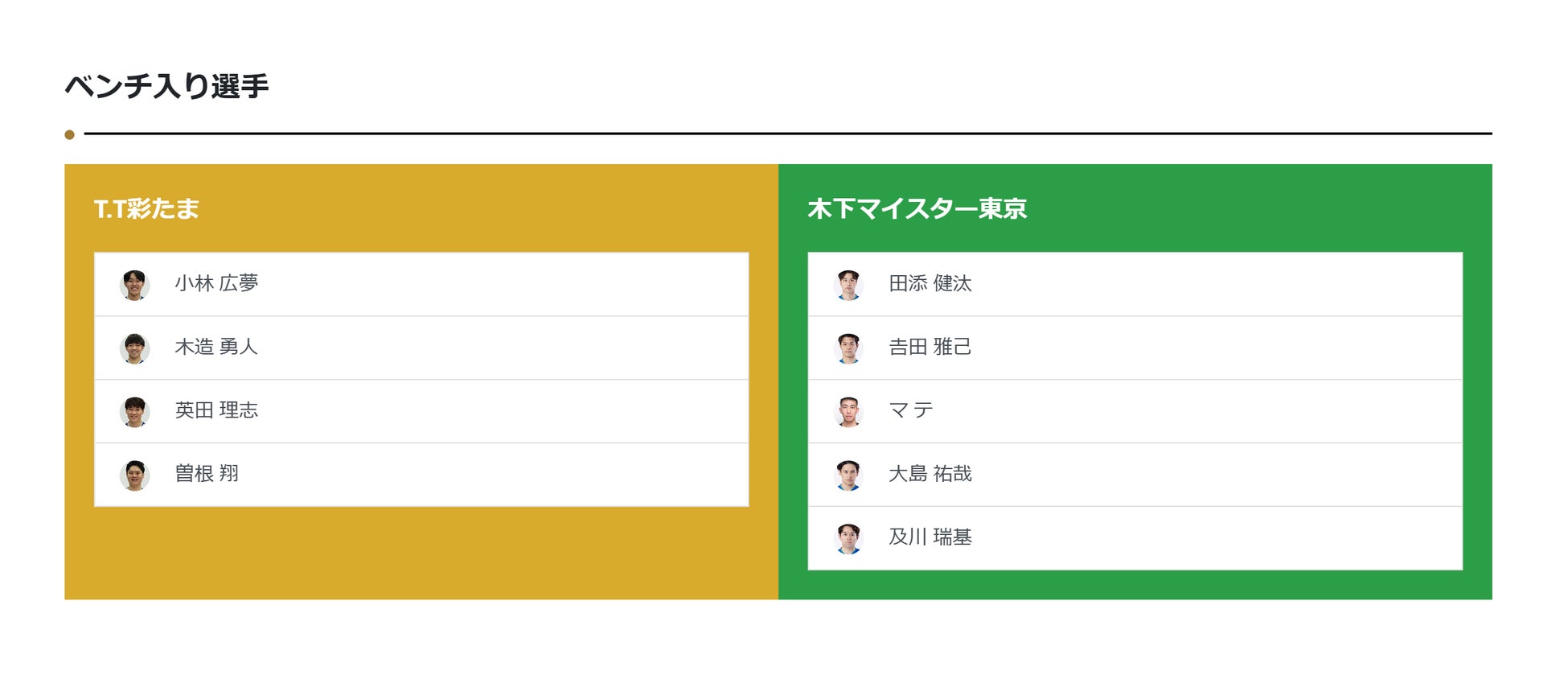Select the player name 英田 理志
1568x679 pixels.
tap(215, 410)
